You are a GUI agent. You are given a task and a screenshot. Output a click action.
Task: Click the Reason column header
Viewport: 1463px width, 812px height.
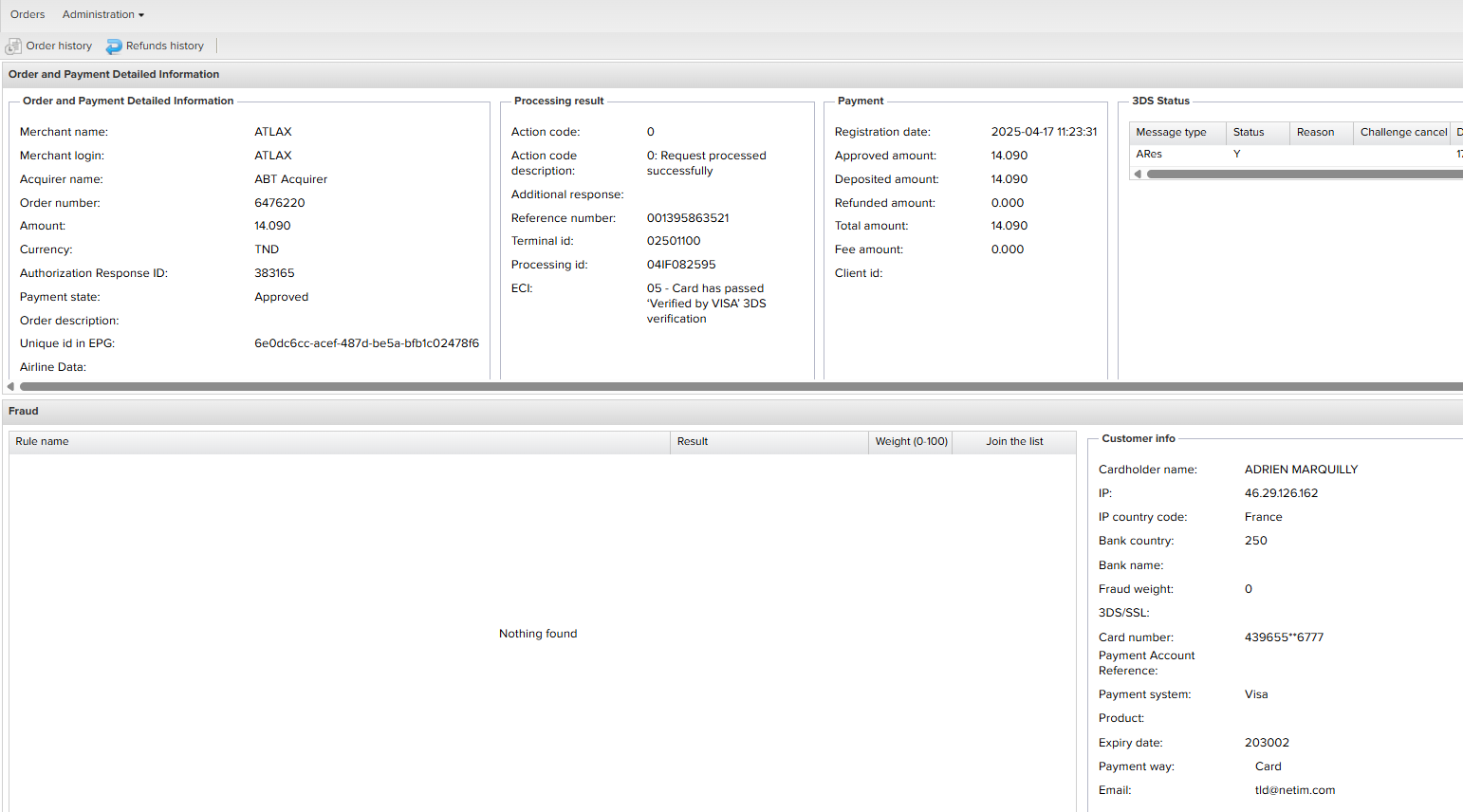[x=1315, y=132]
